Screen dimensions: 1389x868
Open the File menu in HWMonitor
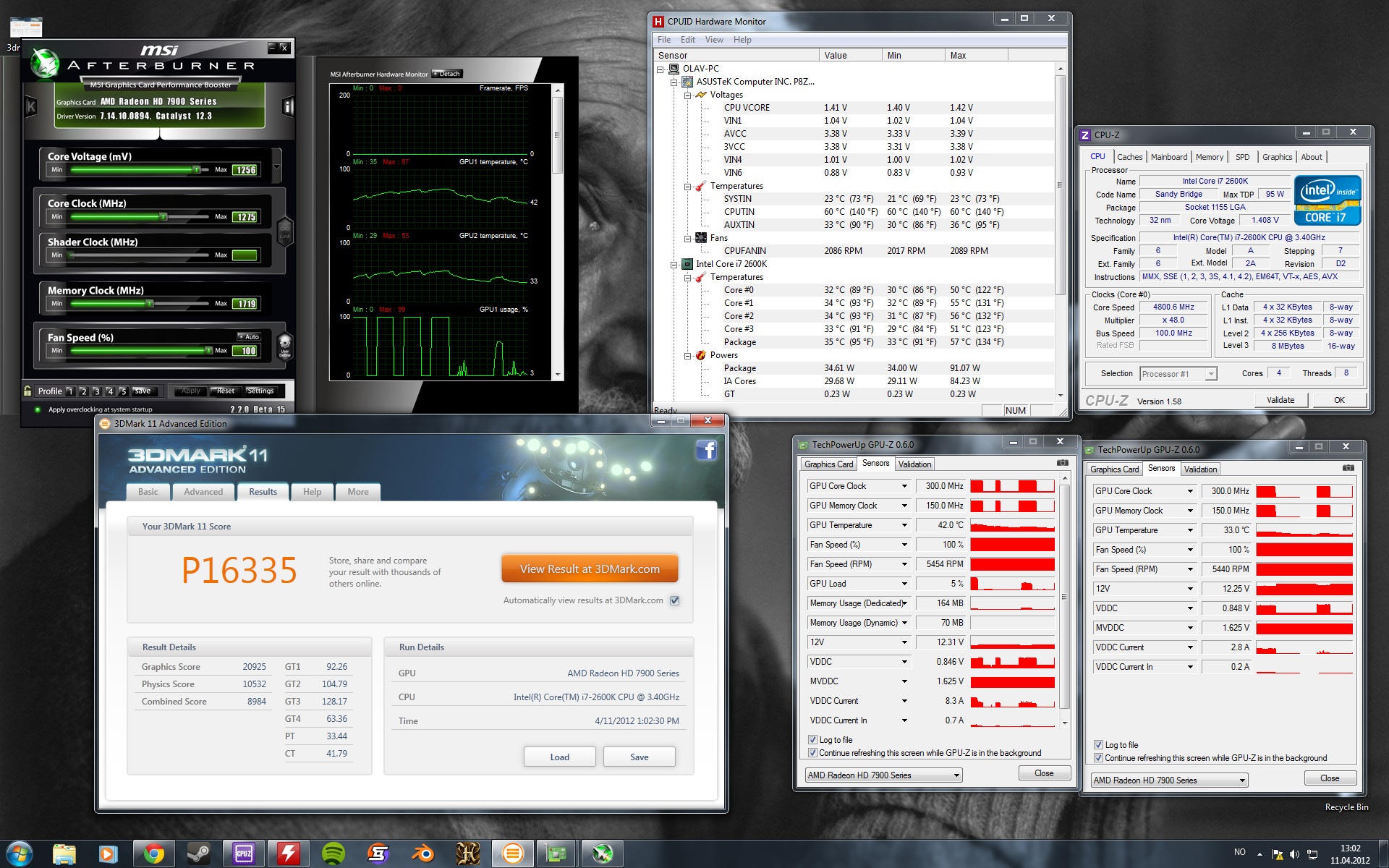click(663, 40)
